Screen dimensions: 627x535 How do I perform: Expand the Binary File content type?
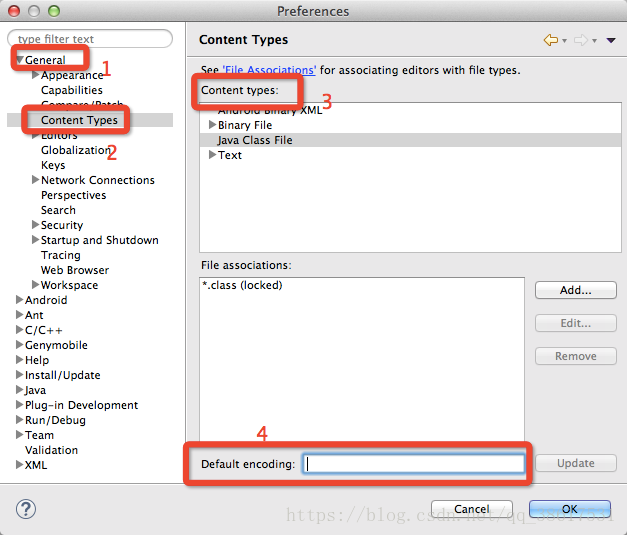point(212,125)
